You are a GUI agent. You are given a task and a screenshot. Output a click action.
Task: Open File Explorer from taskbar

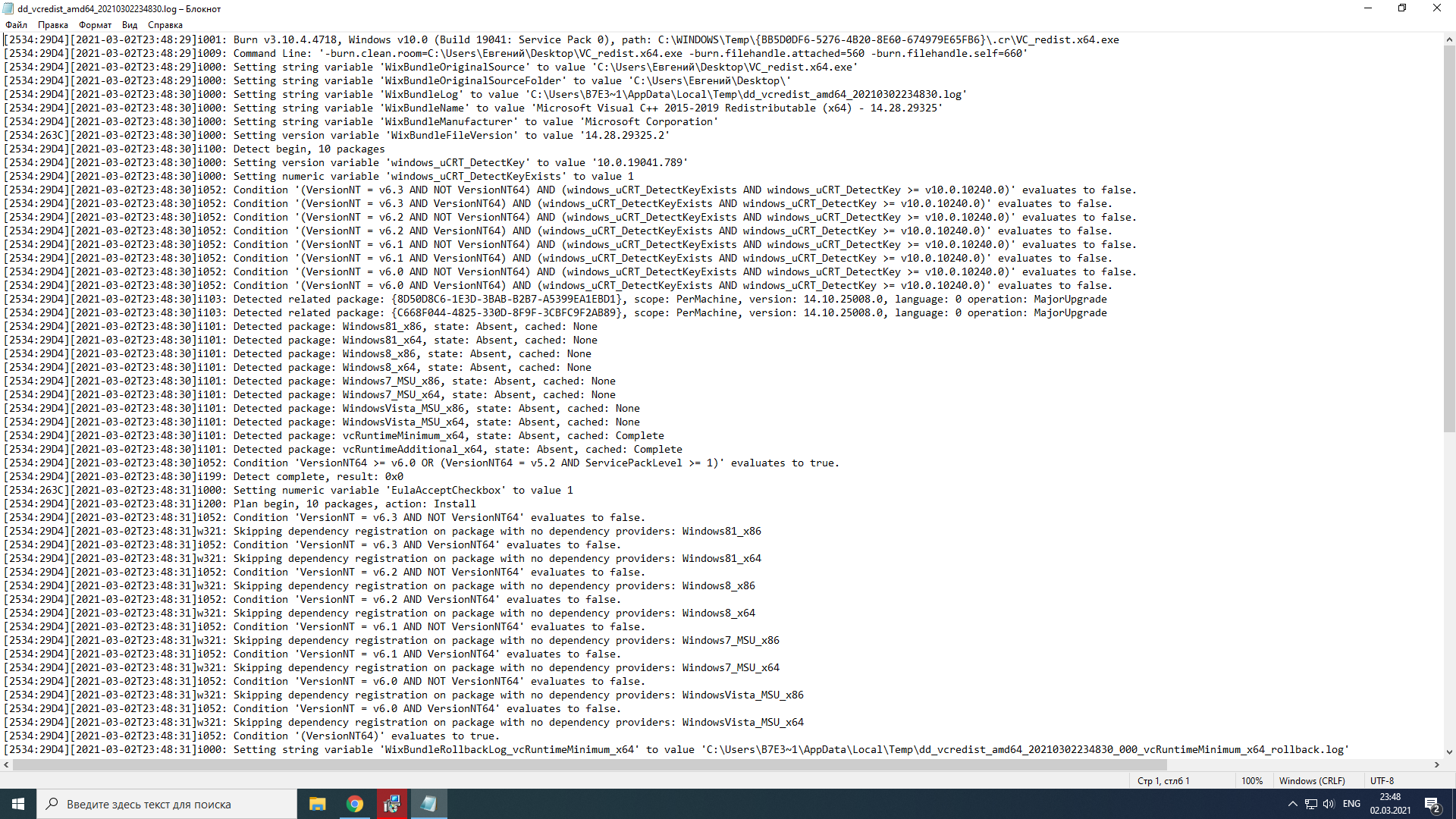pyautogui.click(x=318, y=804)
